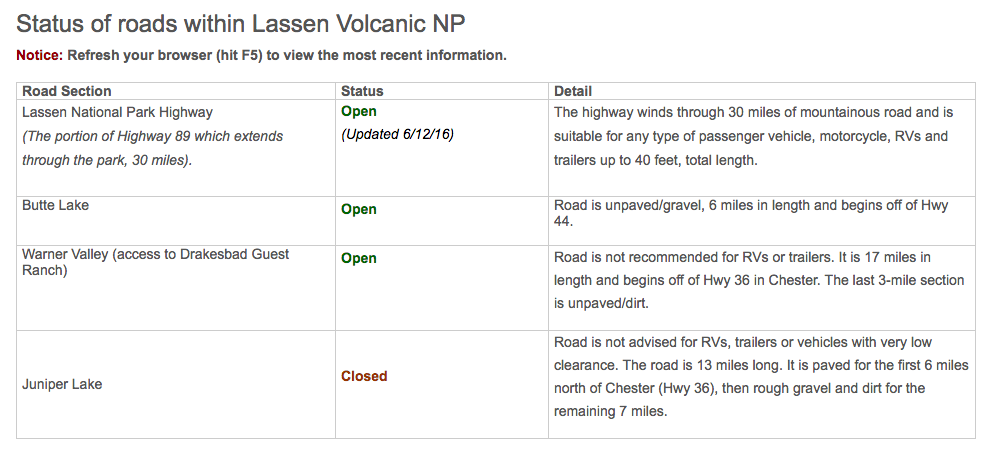Click the Butte Lake unpaved/gravel detail text
Image resolution: width=991 pixels, height=458 pixels.
[x=751, y=215]
